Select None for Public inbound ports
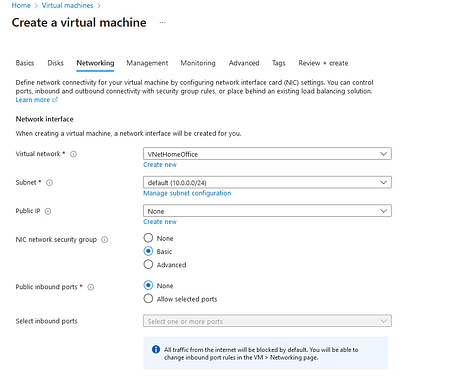Screen dimensions: 467x378 pyautogui.click(x=148, y=285)
